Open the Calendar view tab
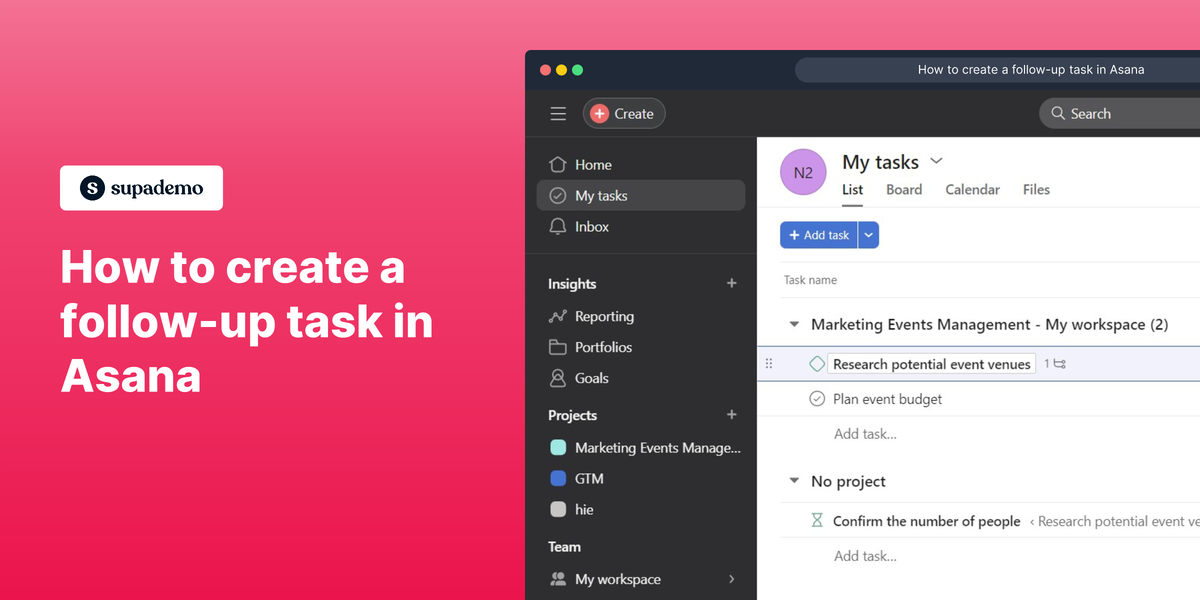Image resolution: width=1200 pixels, height=600 pixels. (x=971, y=189)
